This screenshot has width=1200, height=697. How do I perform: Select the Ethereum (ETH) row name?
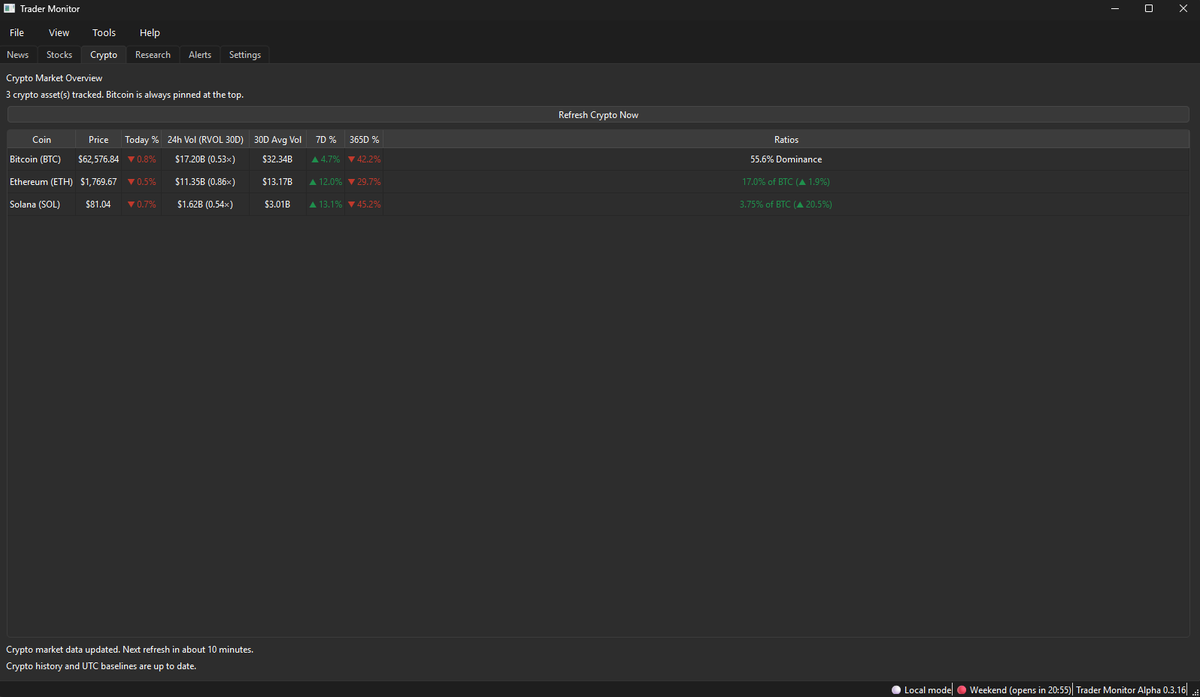(39, 182)
